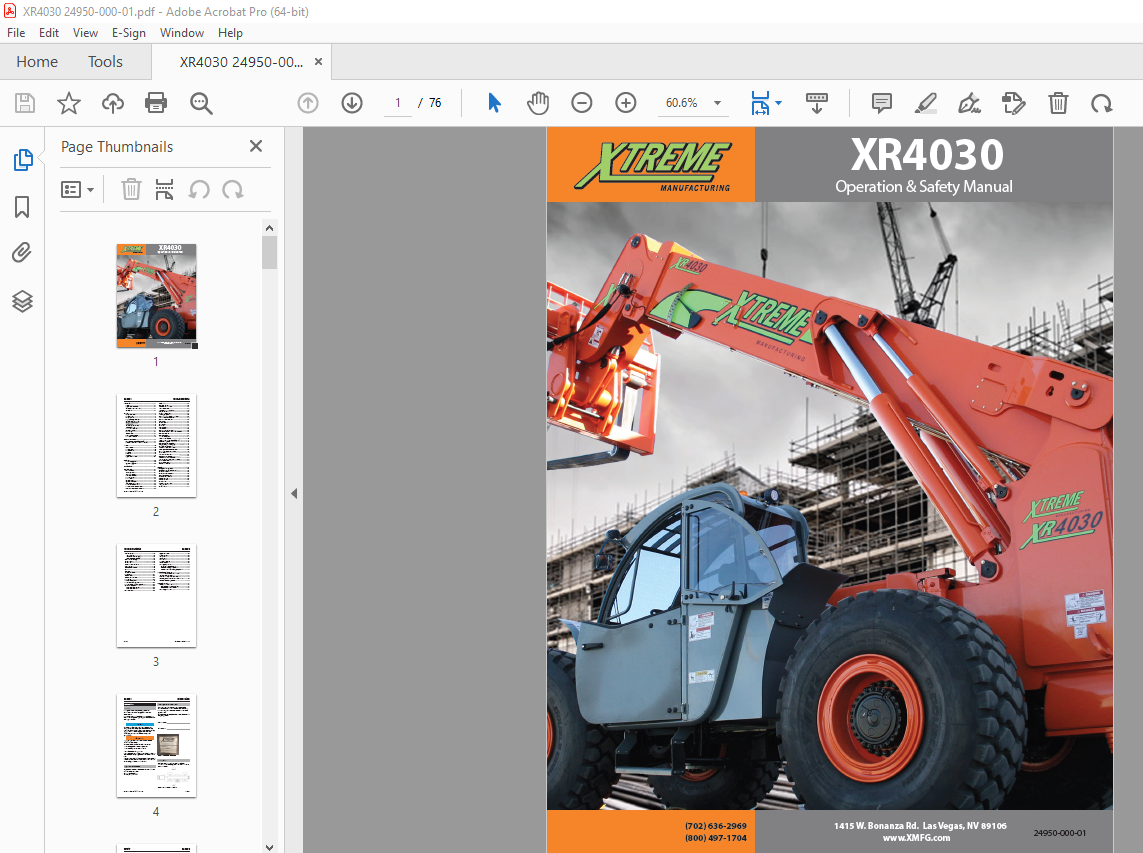Click the total pages '76' text
This screenshot has width=1143, height=853.
434,103
